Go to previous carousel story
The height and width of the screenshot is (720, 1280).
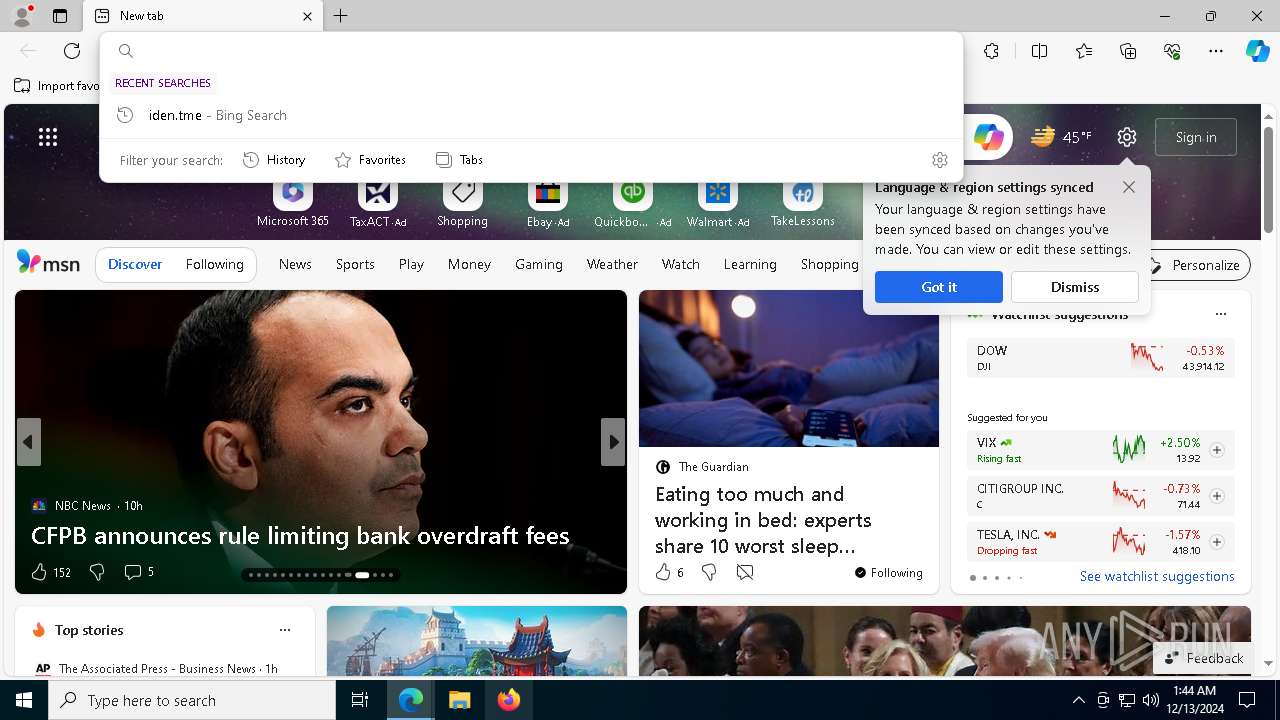tap(28, 442)
